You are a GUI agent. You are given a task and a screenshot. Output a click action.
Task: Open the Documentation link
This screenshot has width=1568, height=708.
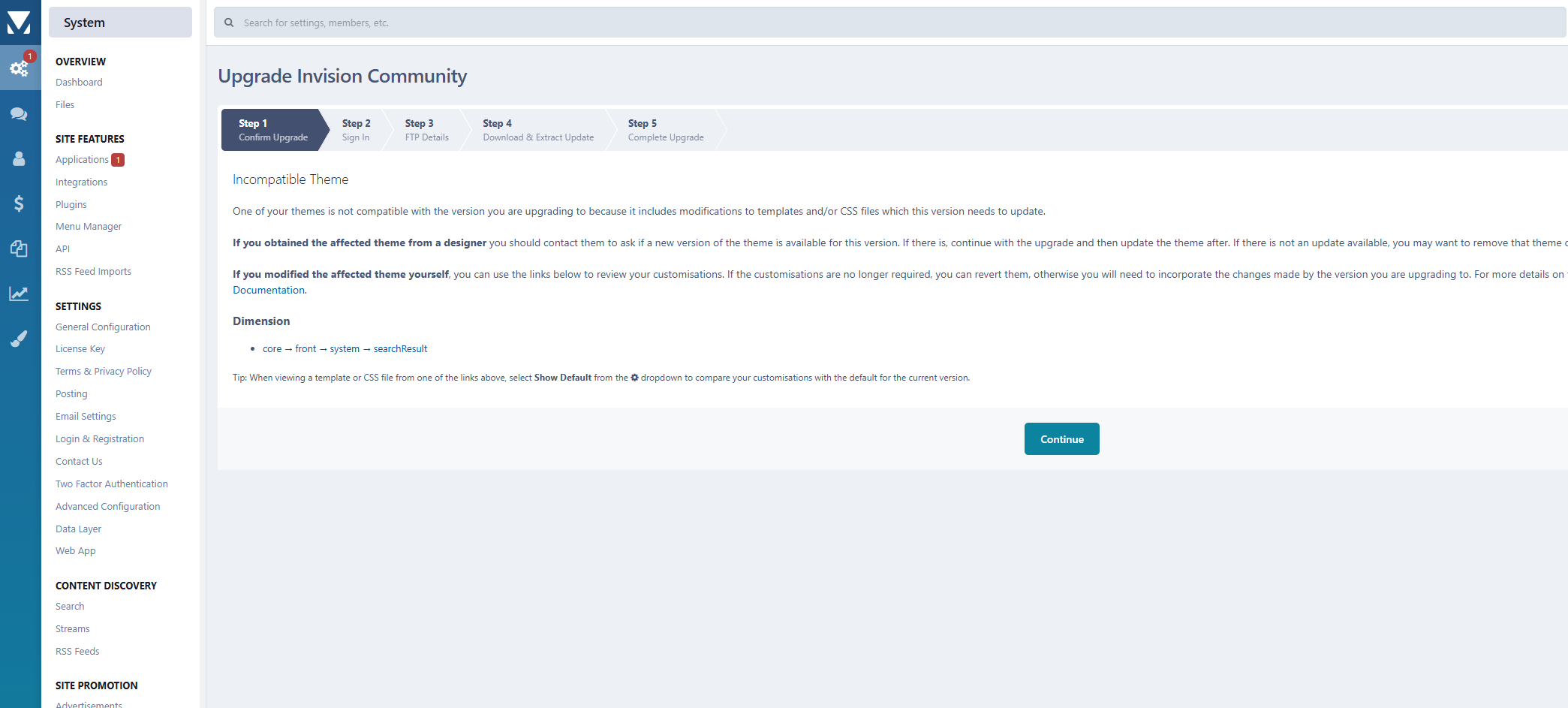click(269, 291)
